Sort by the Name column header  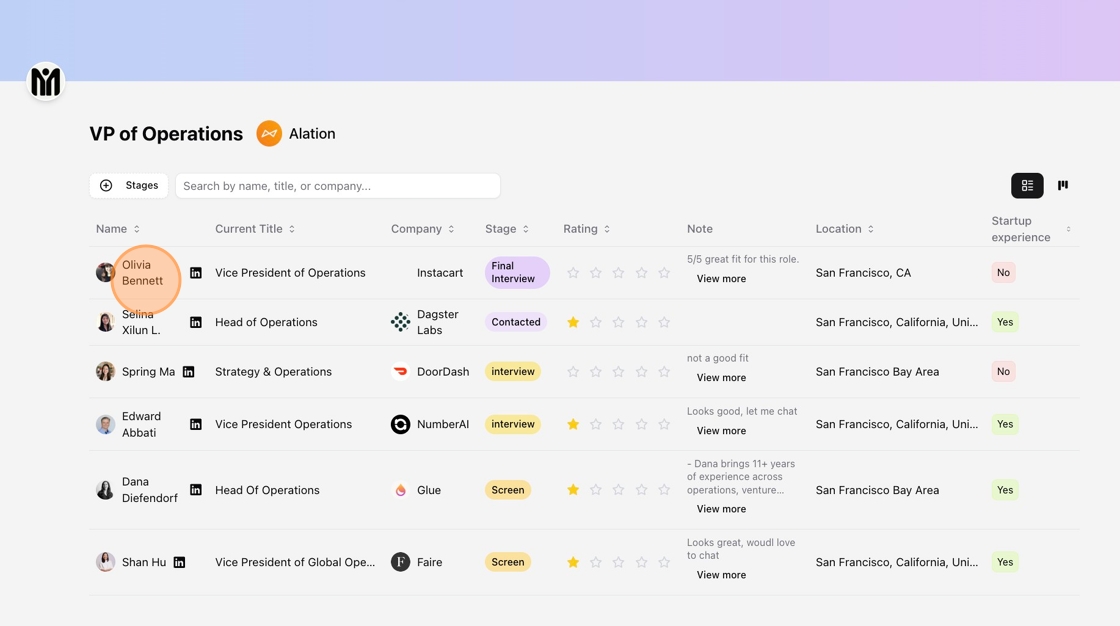point(118,229)
